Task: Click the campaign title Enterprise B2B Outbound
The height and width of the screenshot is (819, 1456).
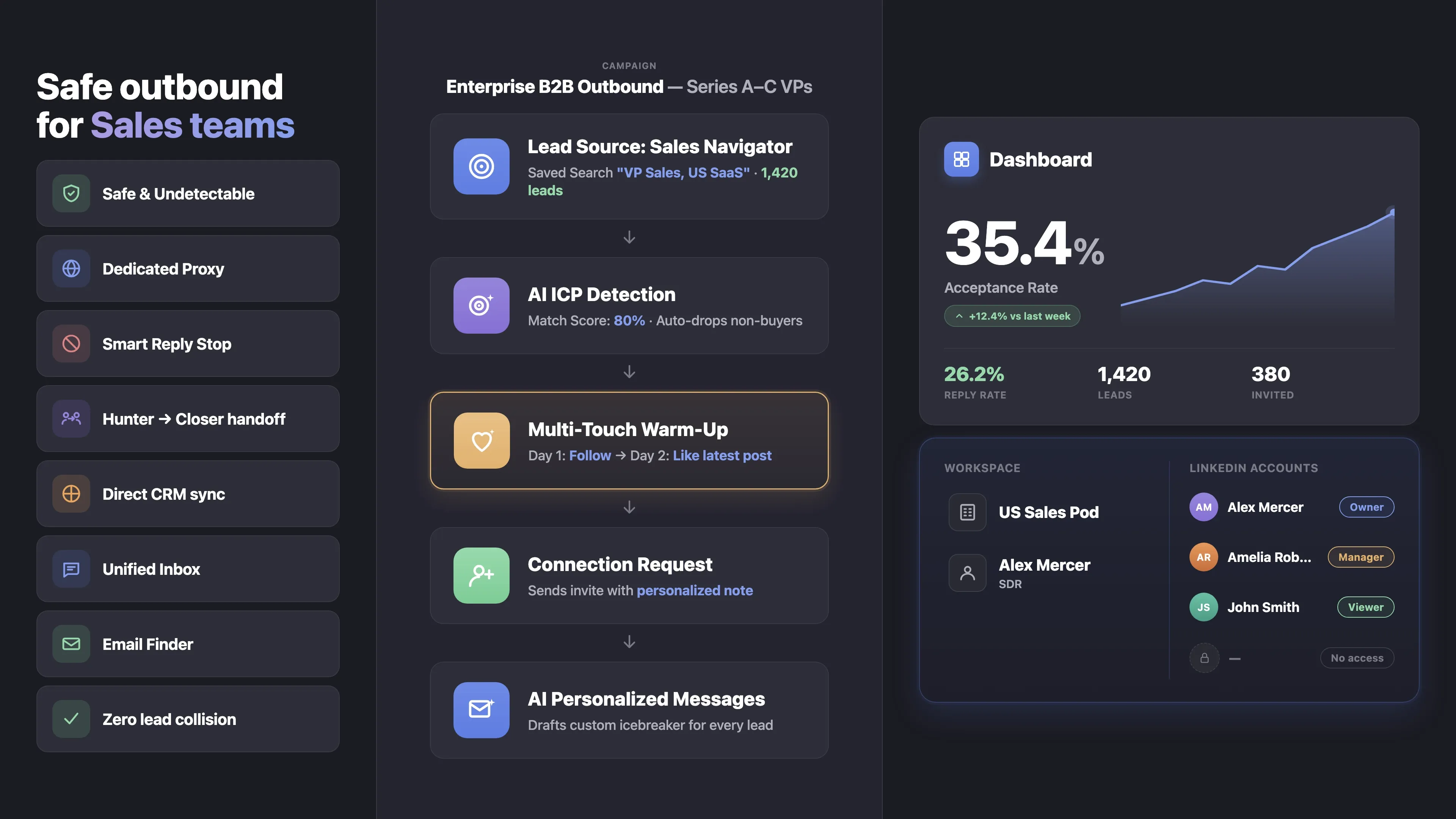Action: [554, 87]
